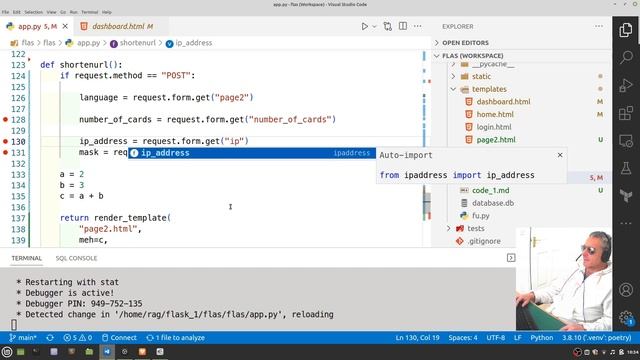640x360 pixels.
Task: Open the Edit menu
Action: 16,12
